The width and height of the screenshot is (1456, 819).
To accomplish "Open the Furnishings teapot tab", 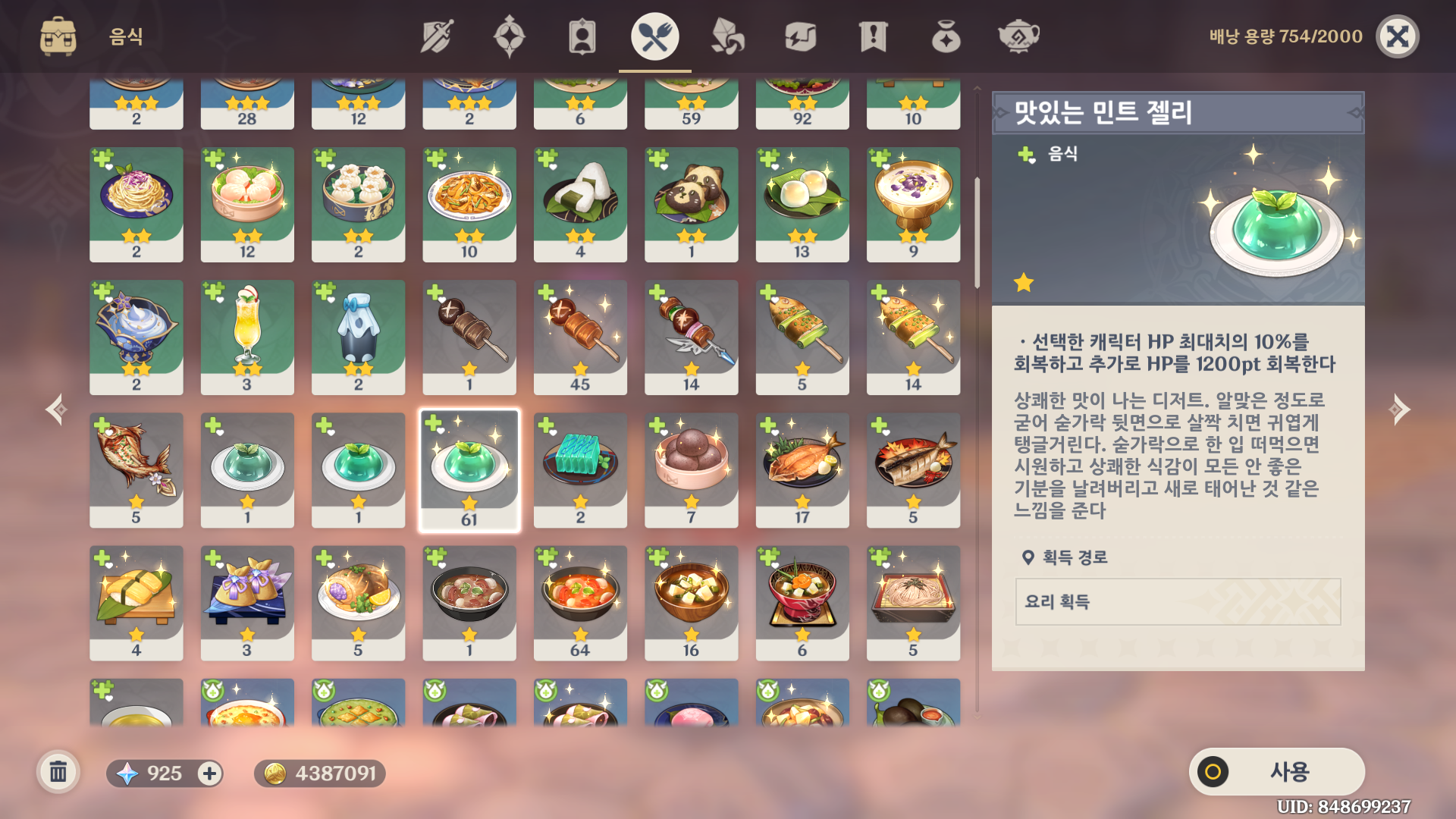I will pos(1018,36).
